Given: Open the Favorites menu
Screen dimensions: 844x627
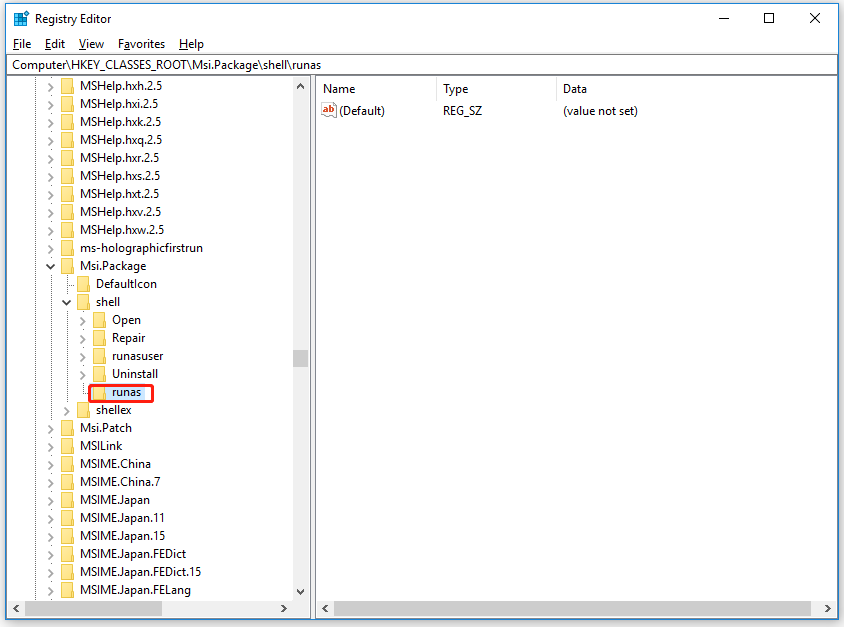Looking at the screenshot, I should [141, 43].
